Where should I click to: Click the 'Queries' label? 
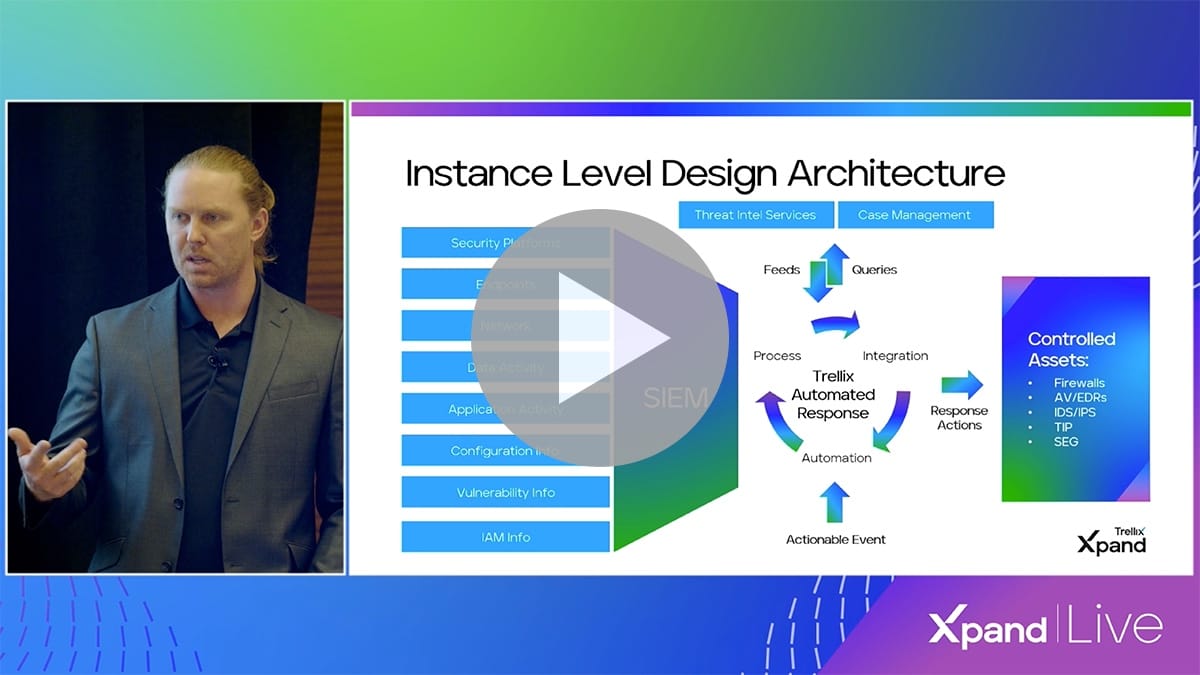coord(874,269)
